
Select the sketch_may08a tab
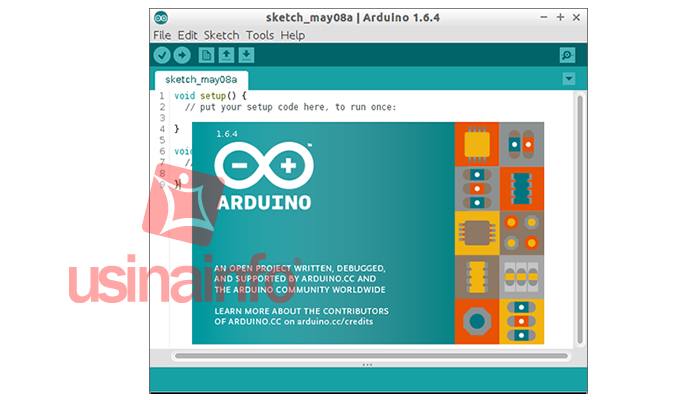pos(201,80)
